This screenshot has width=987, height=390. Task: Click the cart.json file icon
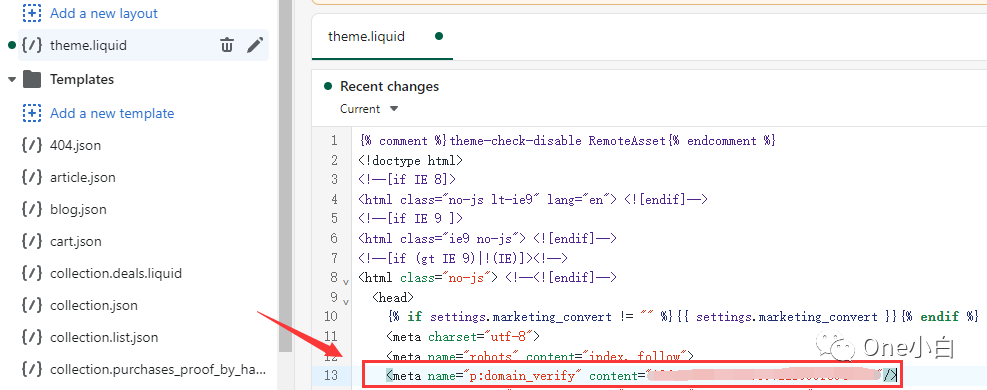pos(31,242)
